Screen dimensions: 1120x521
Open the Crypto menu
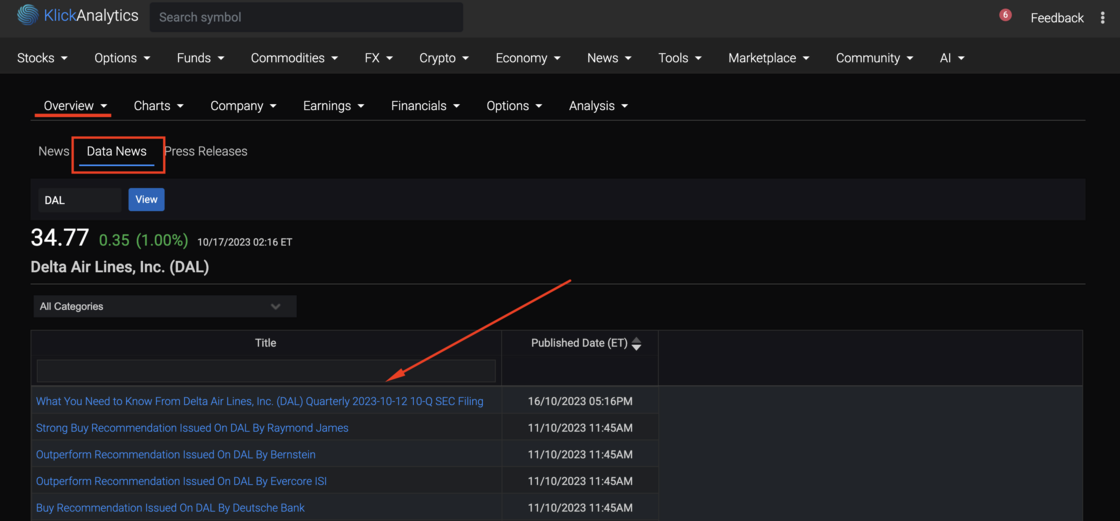click(x=444, y=58)
